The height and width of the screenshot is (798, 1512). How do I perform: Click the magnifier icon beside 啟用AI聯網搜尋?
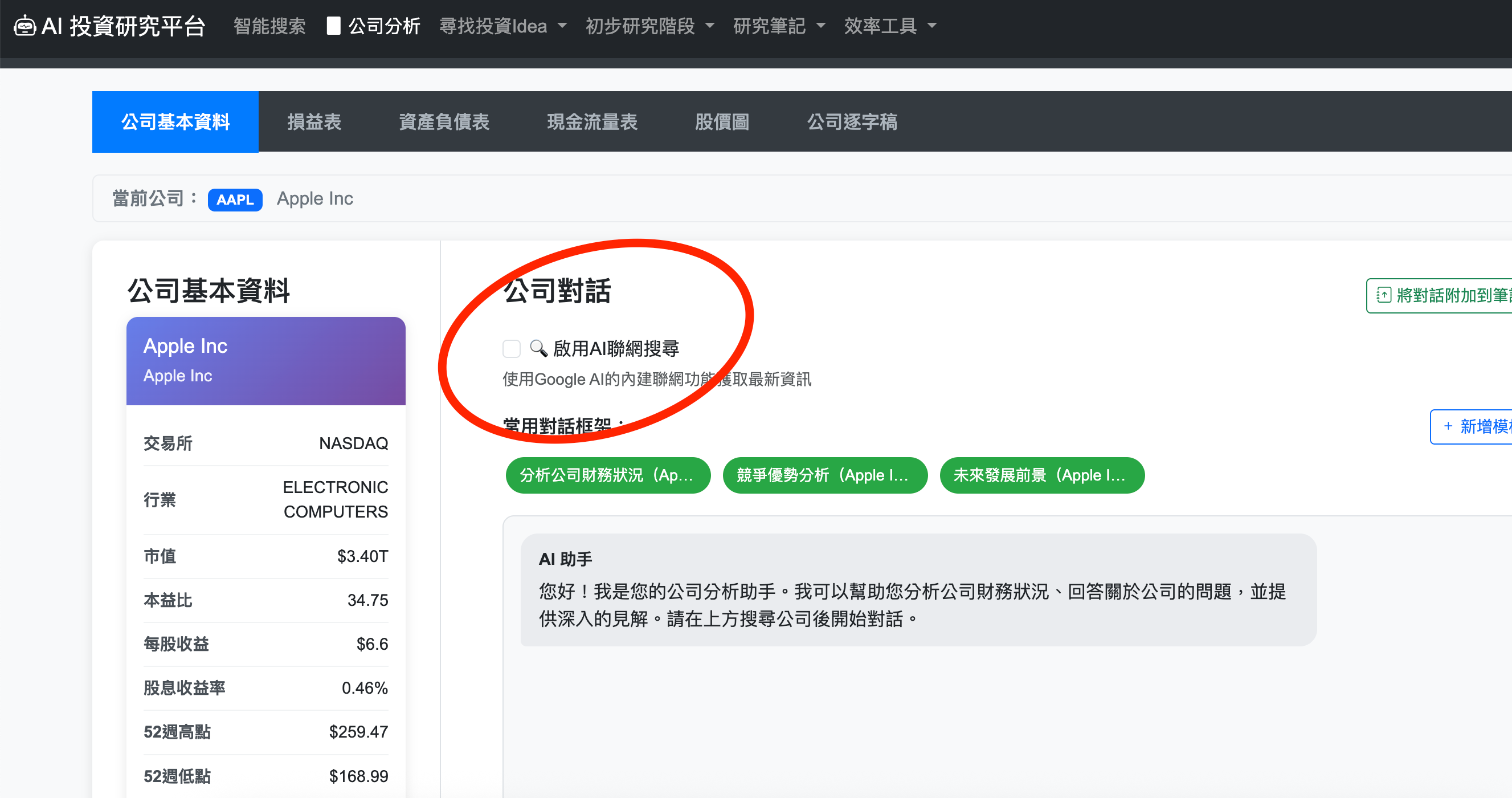(538, 348)
